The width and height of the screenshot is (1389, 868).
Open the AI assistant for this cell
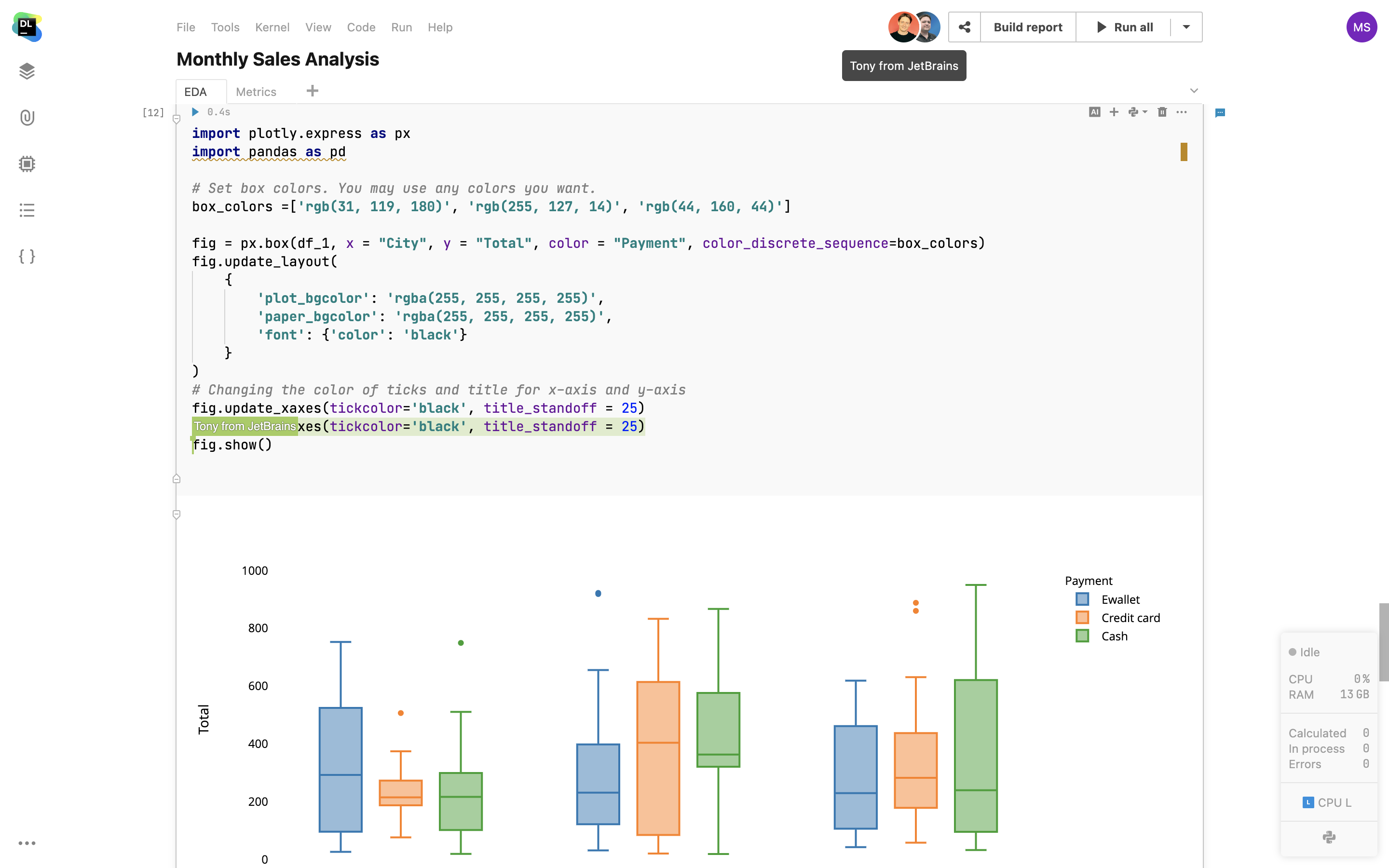[1094, 112]
